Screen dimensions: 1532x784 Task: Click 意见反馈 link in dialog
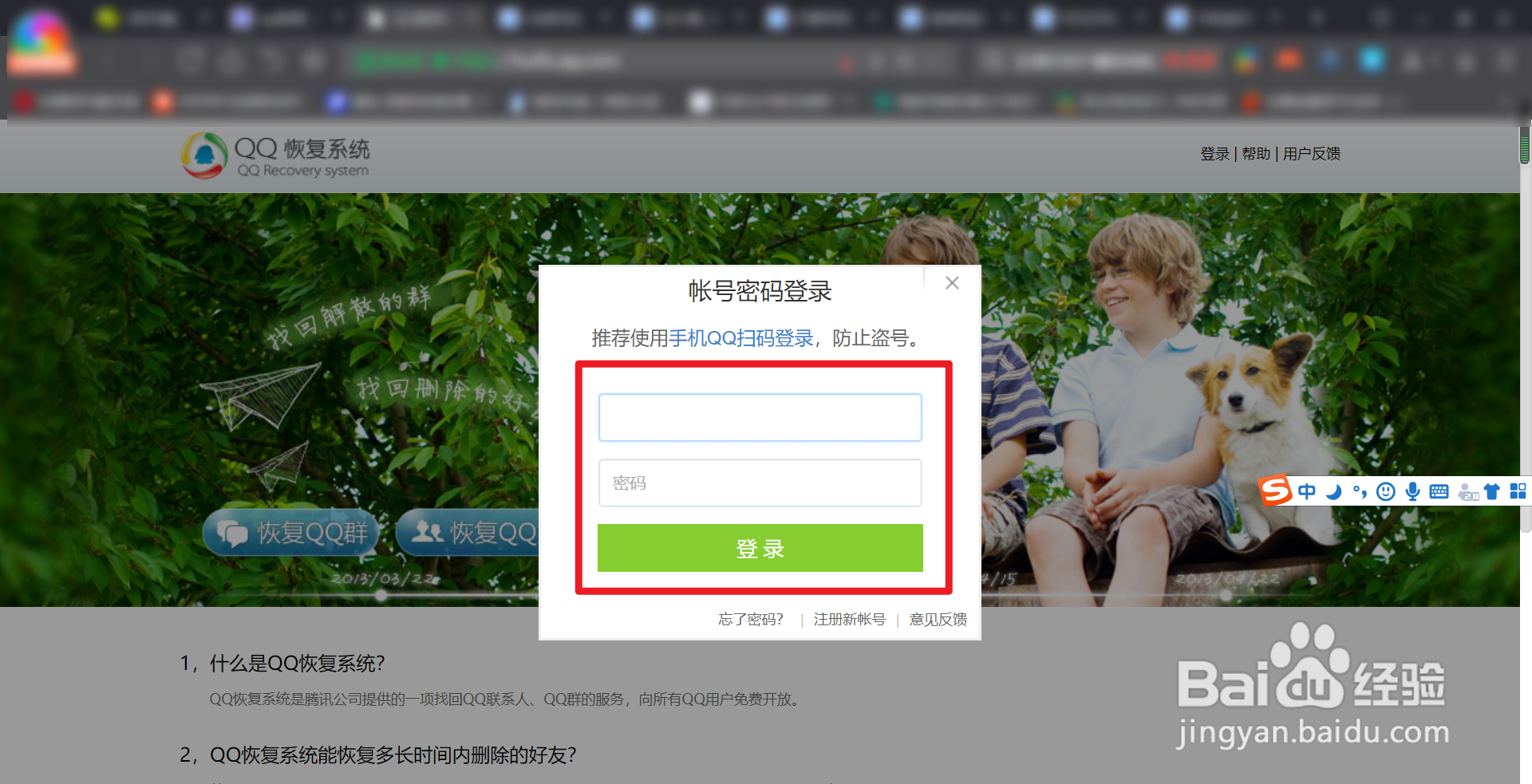[938, 619]
